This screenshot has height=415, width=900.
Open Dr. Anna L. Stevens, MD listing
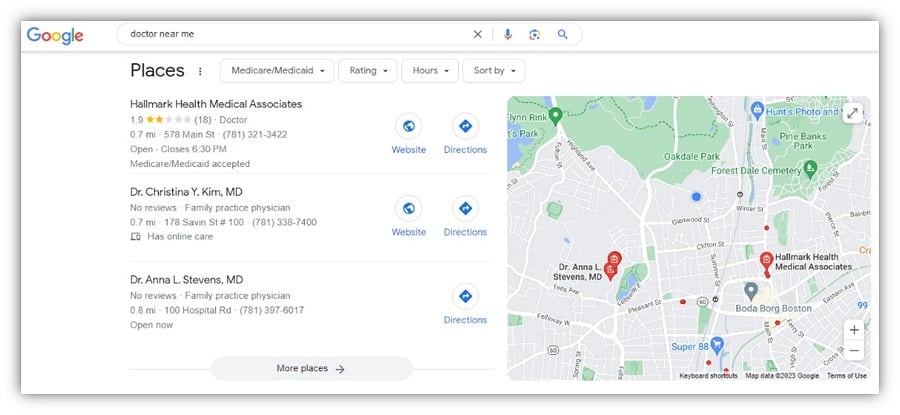click(187, 280)
